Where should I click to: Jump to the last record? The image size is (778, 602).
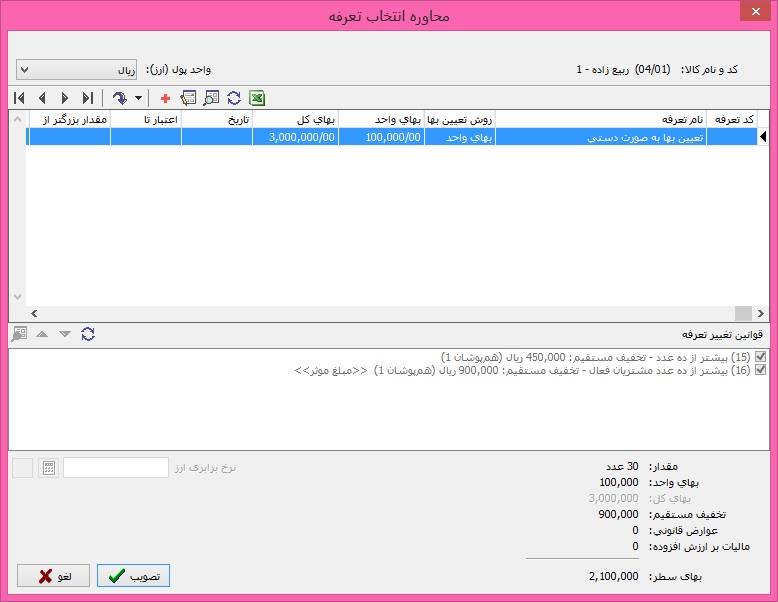tap(88, 98)
